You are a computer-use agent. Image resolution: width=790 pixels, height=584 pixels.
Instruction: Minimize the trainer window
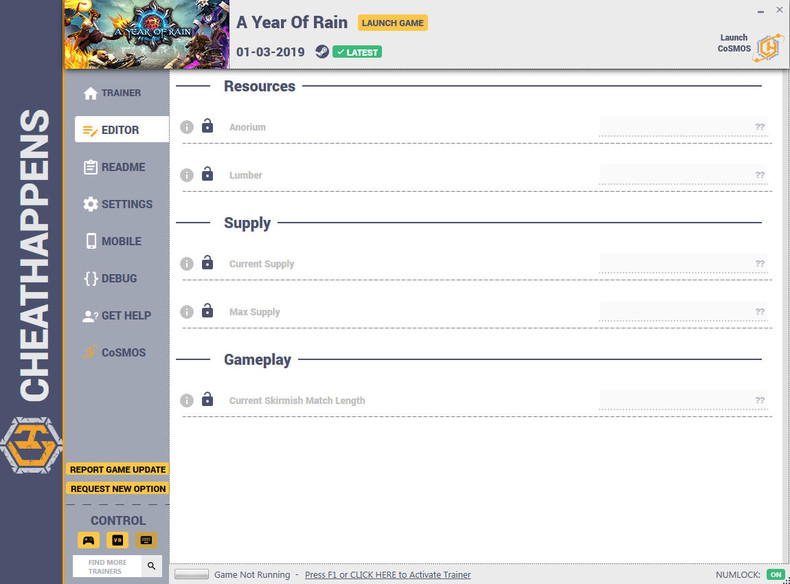click(x=760, y=11)
